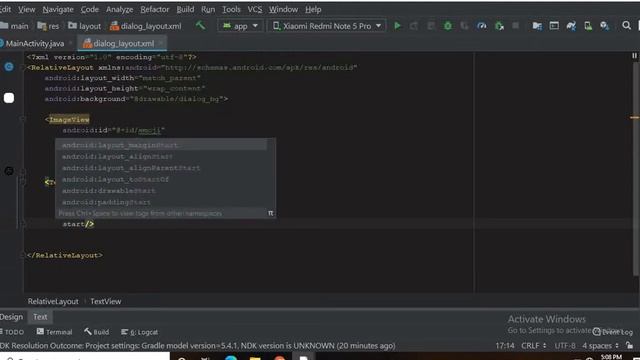Change UTF-8 file encoding in status bar

click(565, 345)
